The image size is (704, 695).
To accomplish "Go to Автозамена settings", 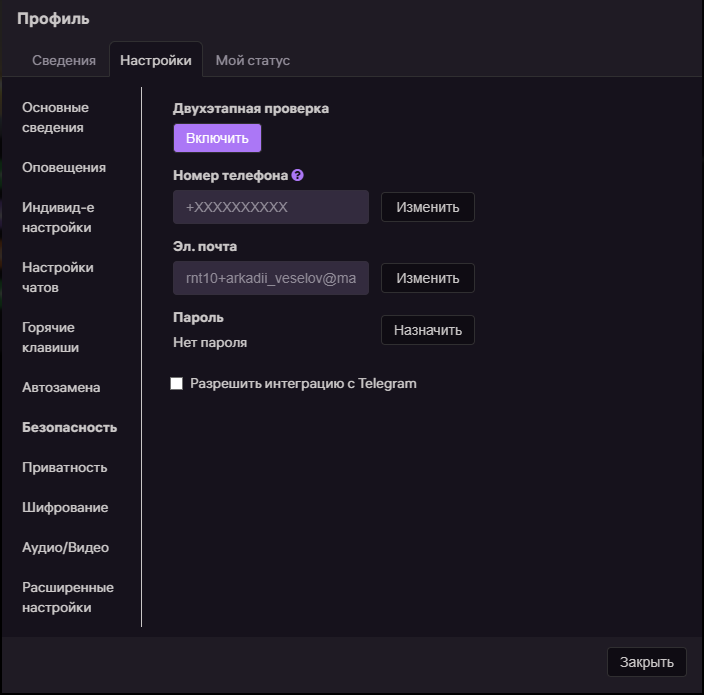I will pos(61,387).
